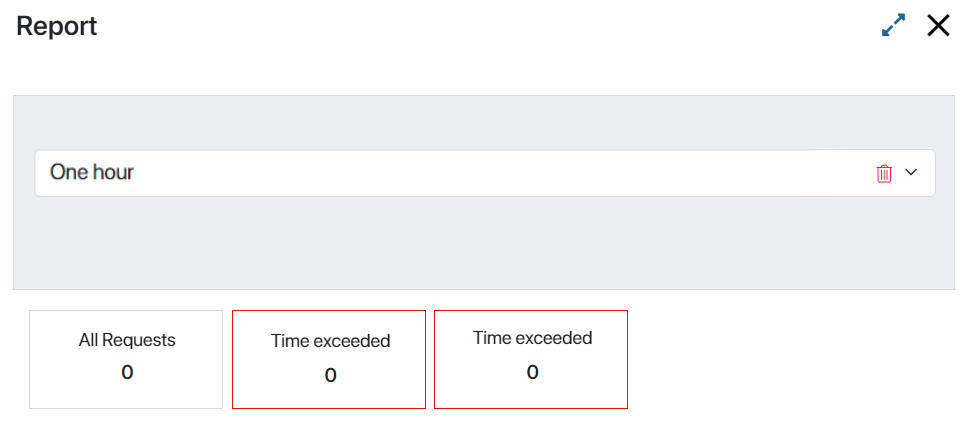Click the All Requests label text

[x=127, y=340]
